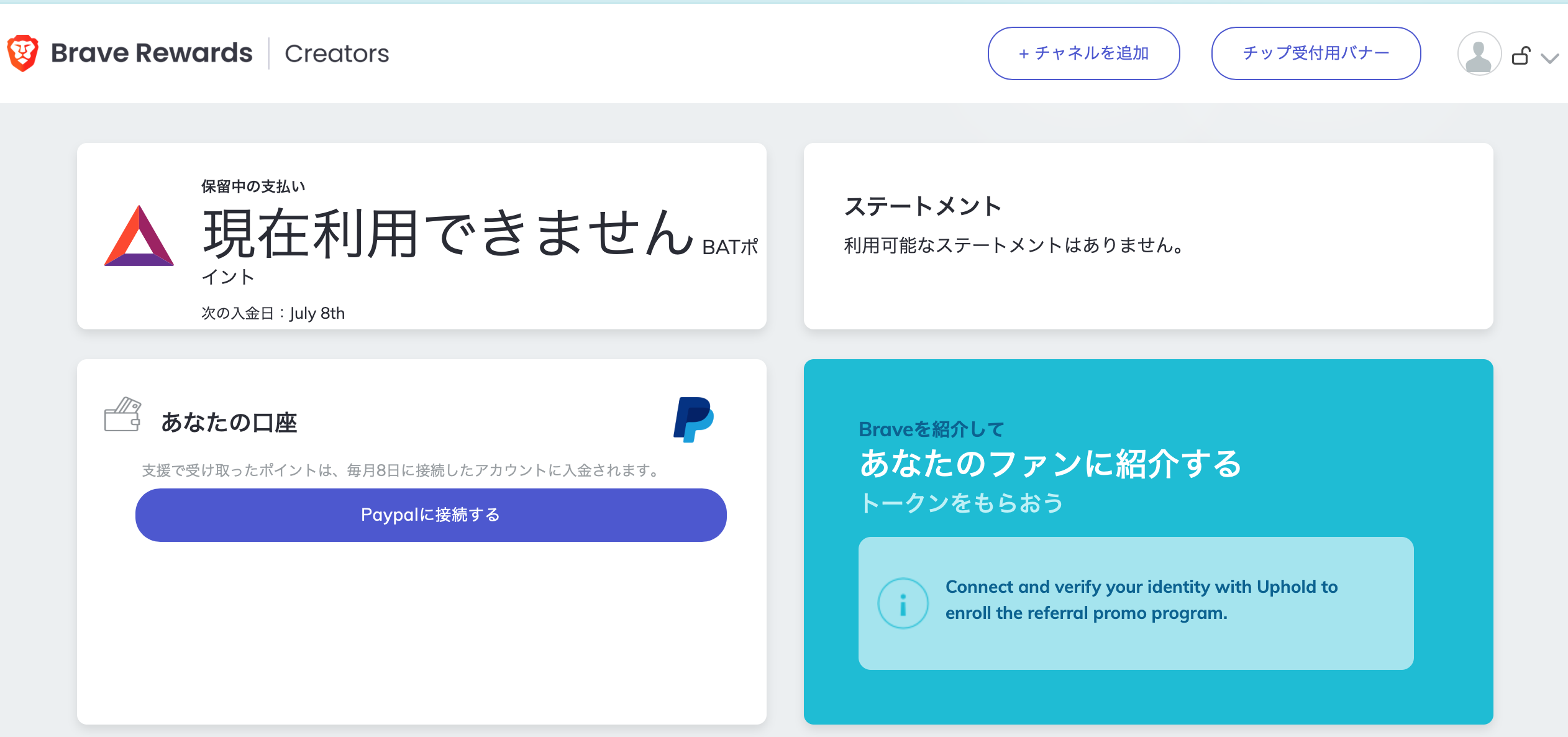Click the info icon in referral notice
1568x737 pixels.
(x=903, y=603)
